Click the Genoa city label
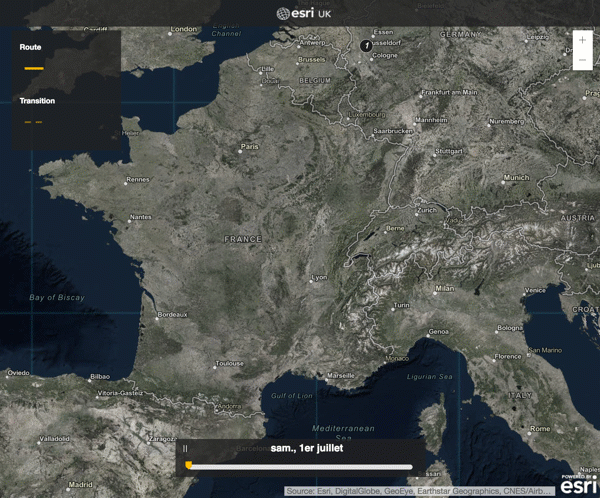This screenshot has height=498, width=600. pyautogui.click(x=439, y=332)
